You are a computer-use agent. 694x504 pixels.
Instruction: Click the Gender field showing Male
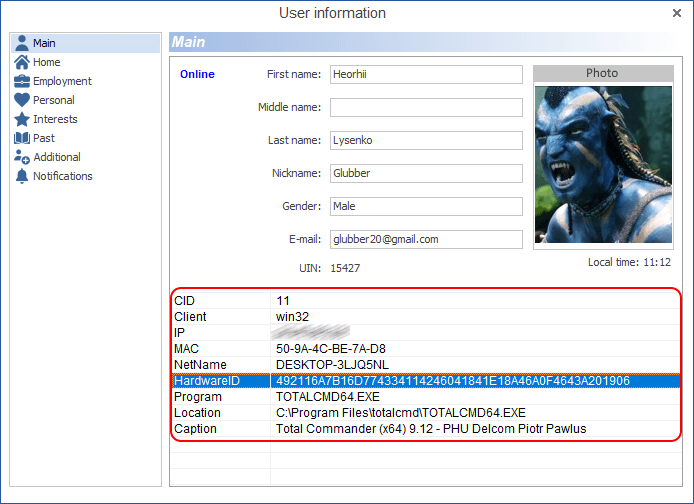tap(426, 206)
